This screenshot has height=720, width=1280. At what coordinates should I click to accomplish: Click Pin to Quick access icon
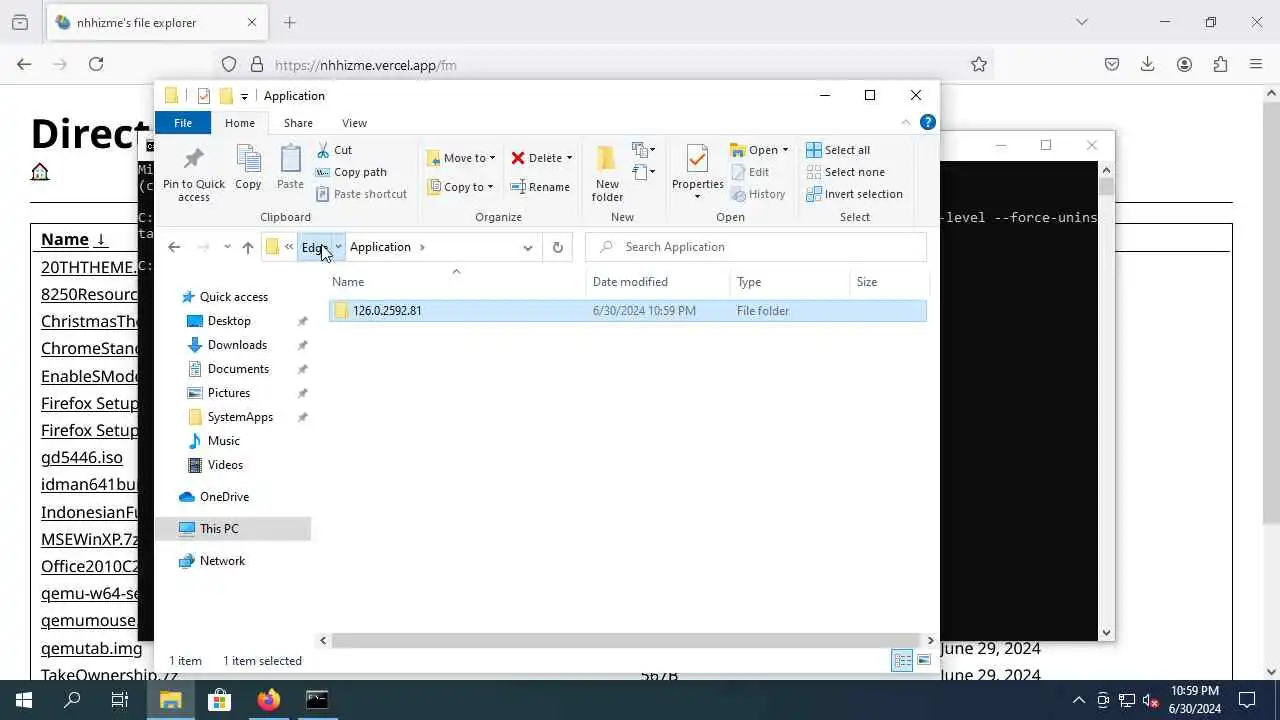point(194,172)
